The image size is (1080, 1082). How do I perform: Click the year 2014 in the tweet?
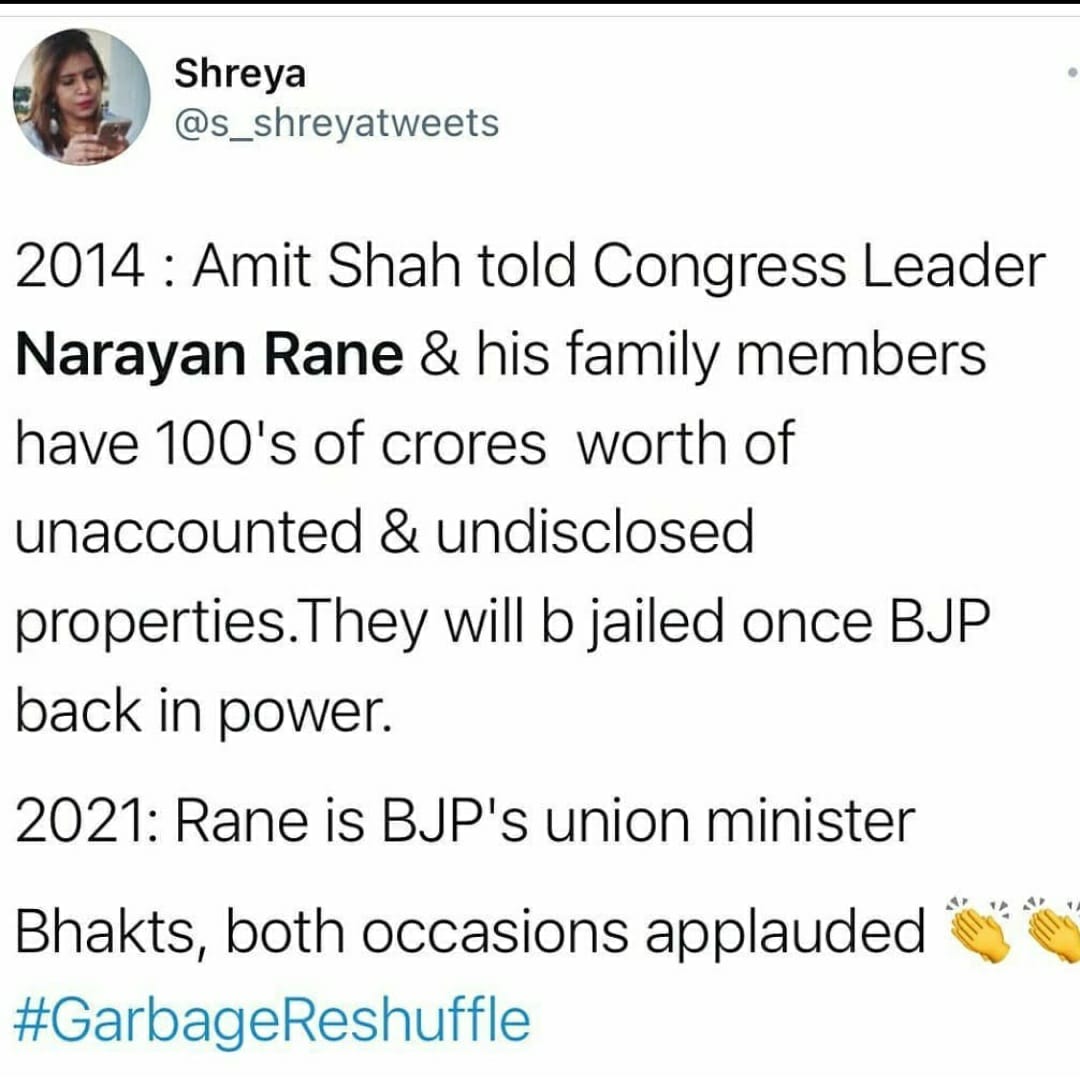point(75,268)
